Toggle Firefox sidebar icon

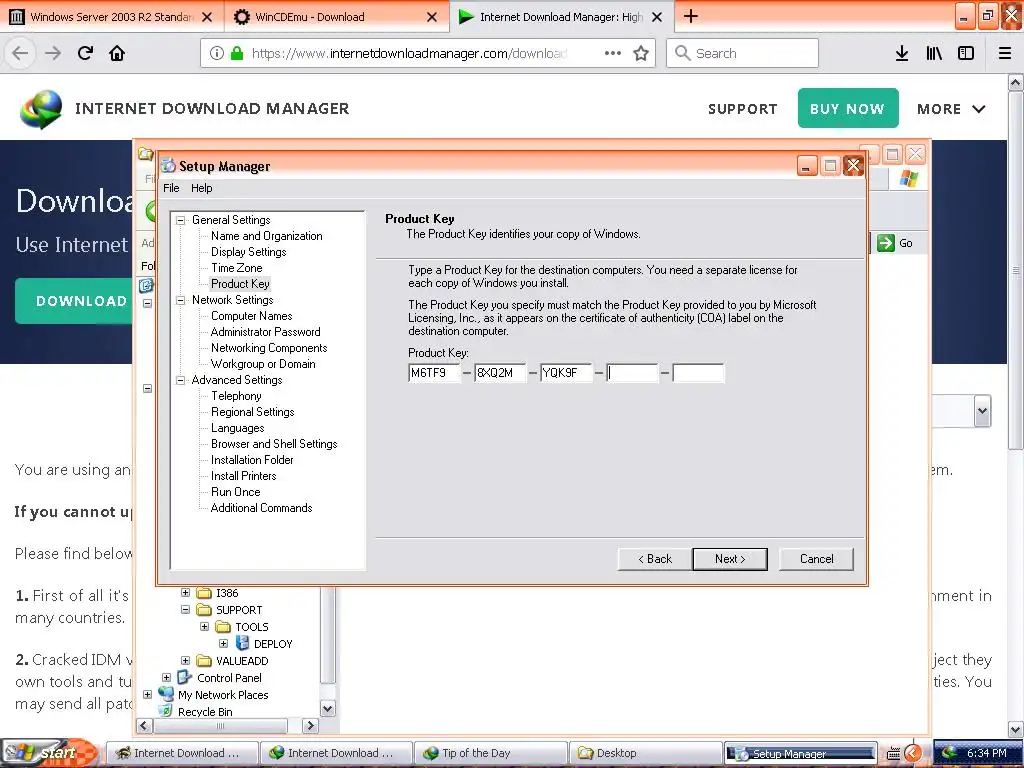pos(966,53)
